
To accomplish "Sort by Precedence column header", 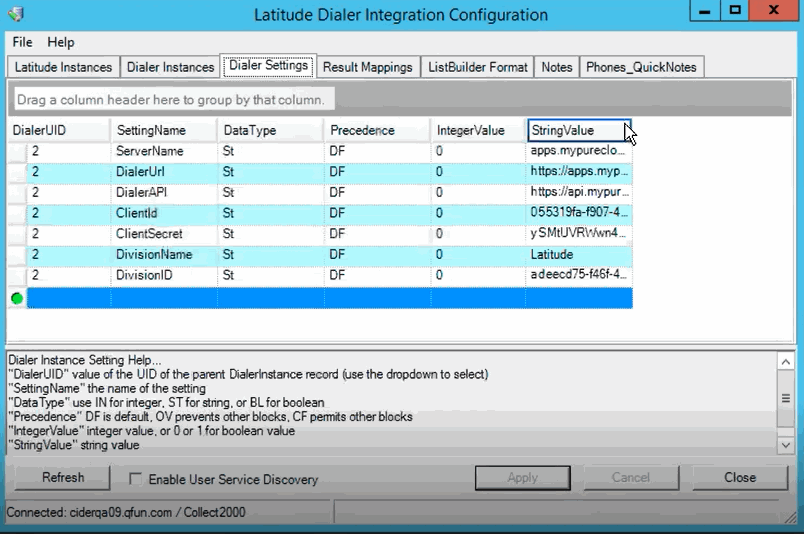I will [x=377, y=130].
